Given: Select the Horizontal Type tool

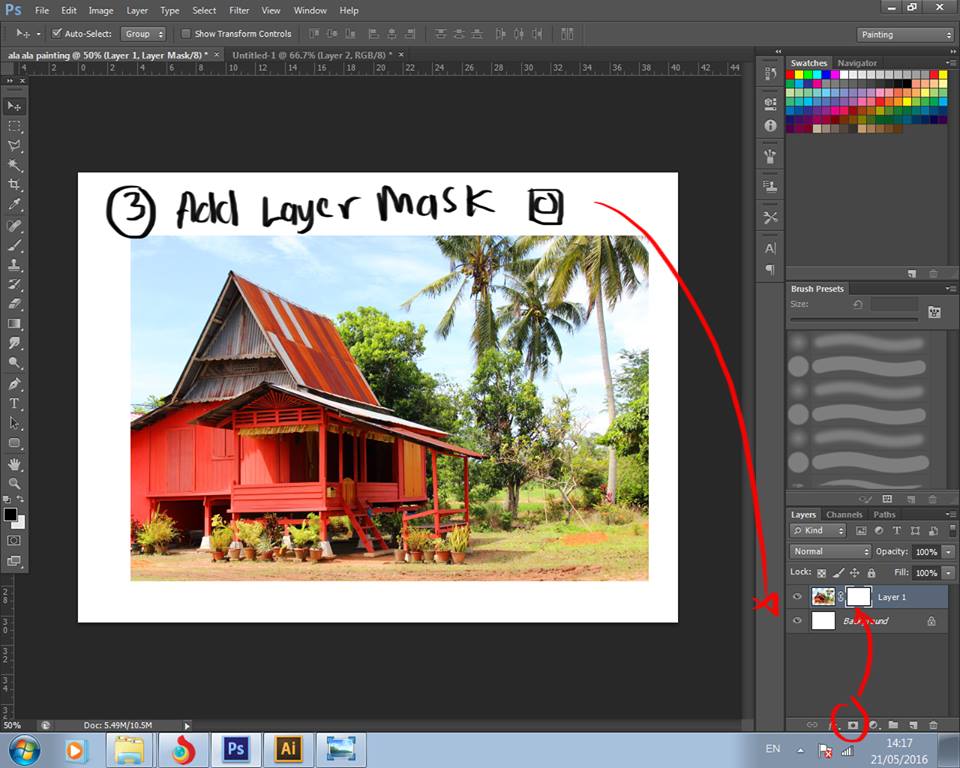Looking at the screenshot, I should [14, 403].
